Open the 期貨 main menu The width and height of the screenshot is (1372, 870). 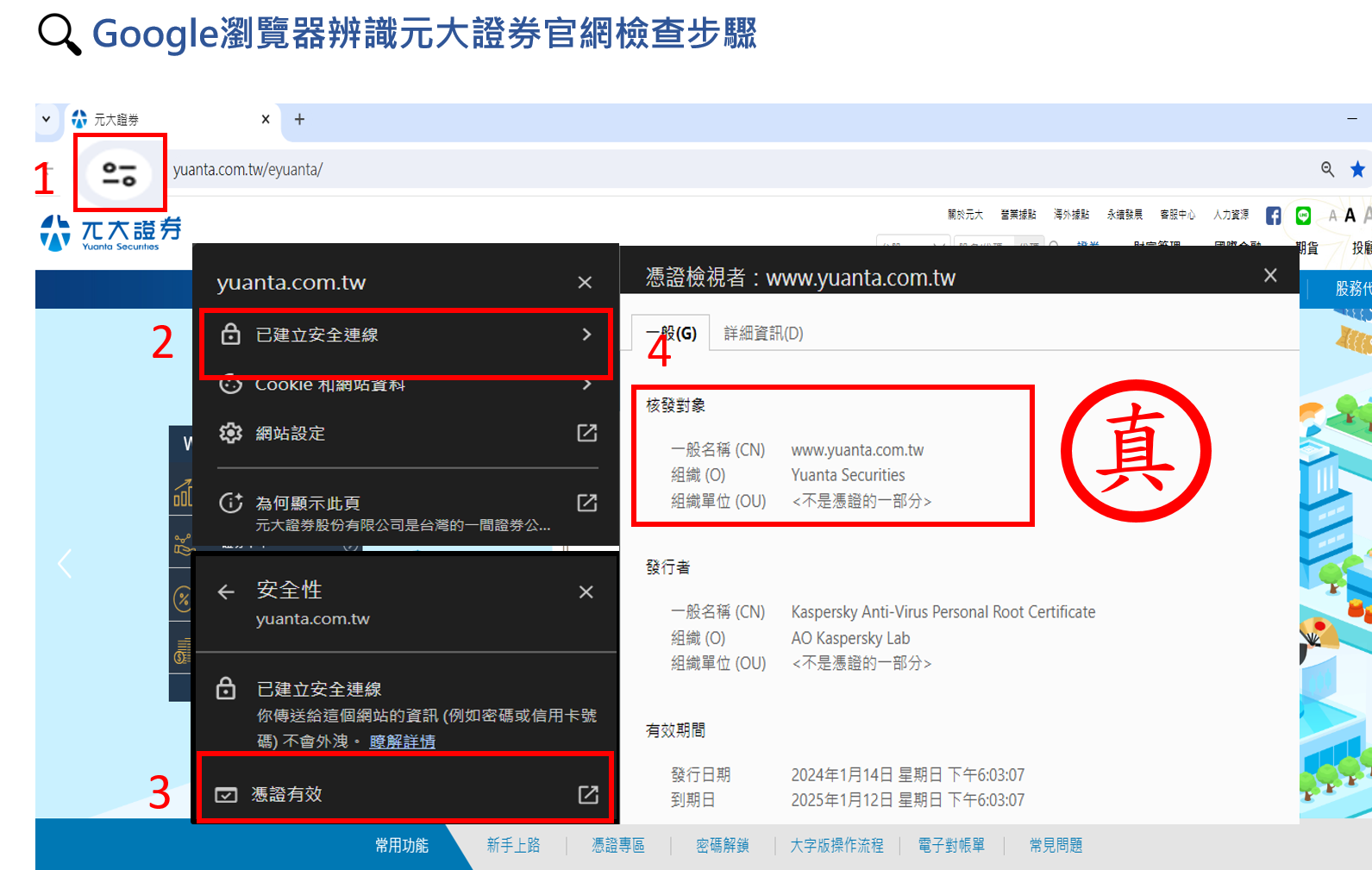pos(1307,248)
